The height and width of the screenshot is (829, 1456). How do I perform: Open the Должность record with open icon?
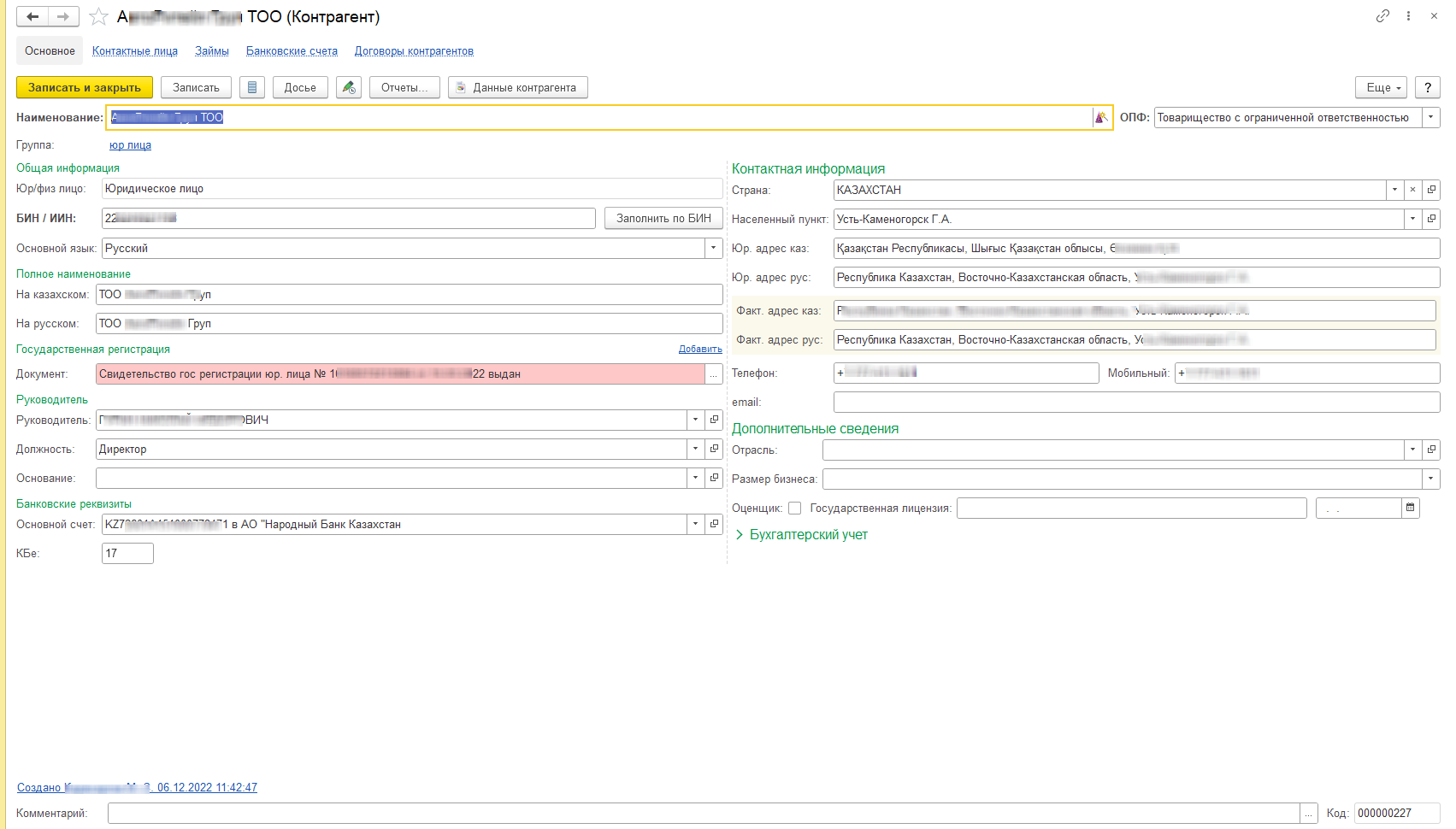click(x=714, y=449)
